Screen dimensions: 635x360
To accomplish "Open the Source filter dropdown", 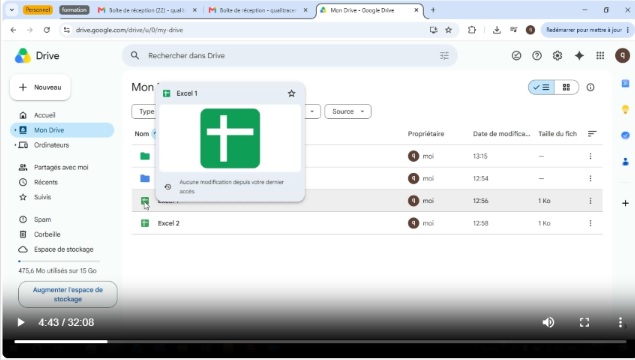I will (348, 112).
